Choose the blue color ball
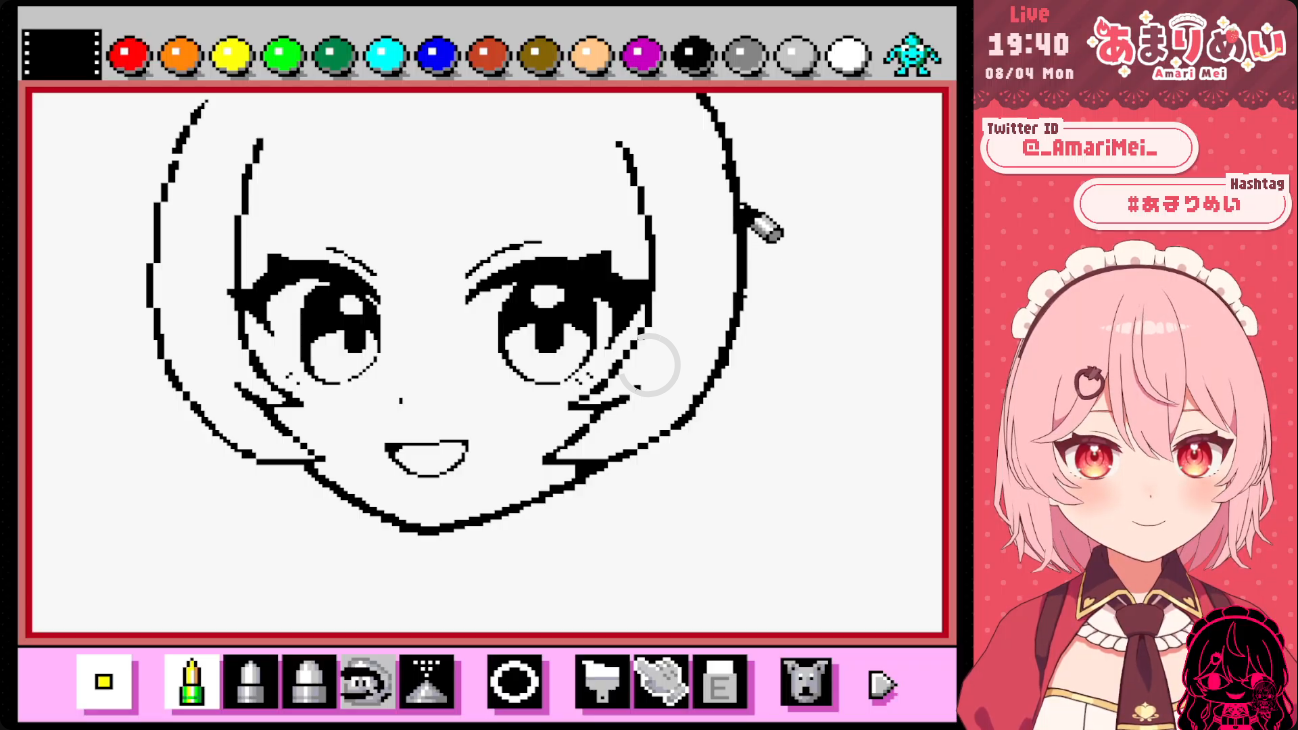Screen dimensions: 1298x730 pyautogui.click(x=436, y=55)
